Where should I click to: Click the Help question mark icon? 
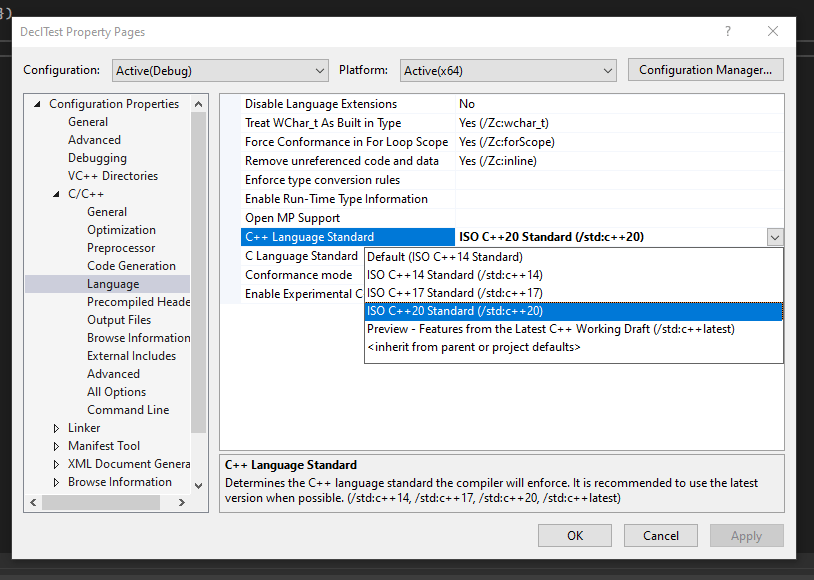pyautogui.click(x=727, y=32)
